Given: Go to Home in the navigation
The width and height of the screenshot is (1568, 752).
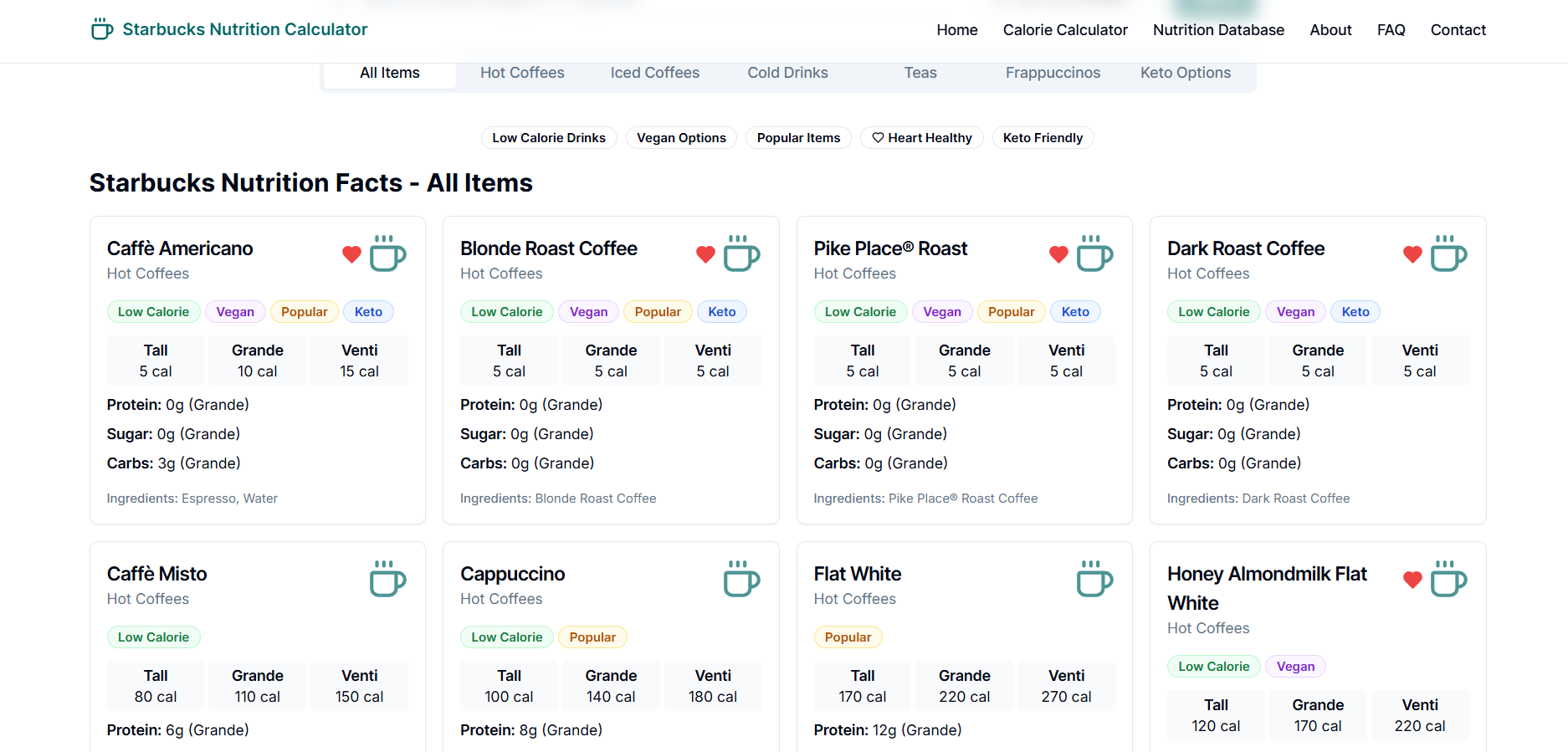Looking at the screenshot, I should (x=957, y=30).
